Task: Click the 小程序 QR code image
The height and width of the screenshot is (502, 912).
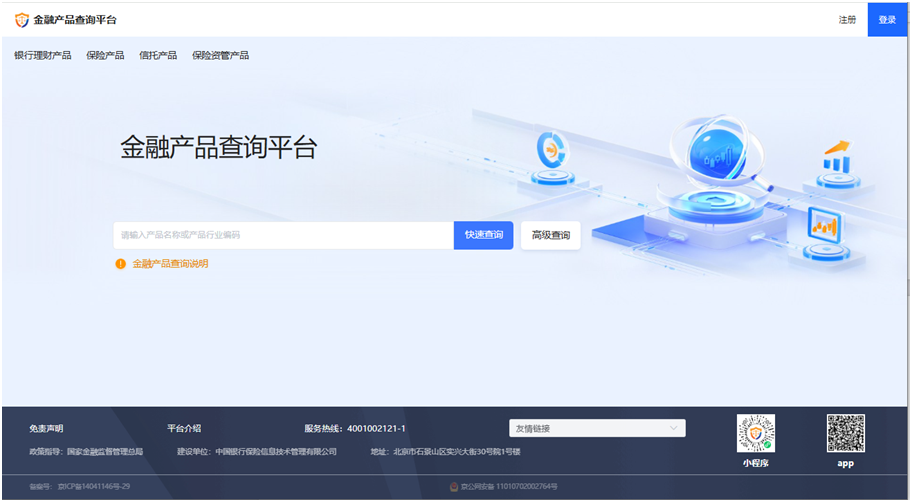Action: tap(756, 433)
